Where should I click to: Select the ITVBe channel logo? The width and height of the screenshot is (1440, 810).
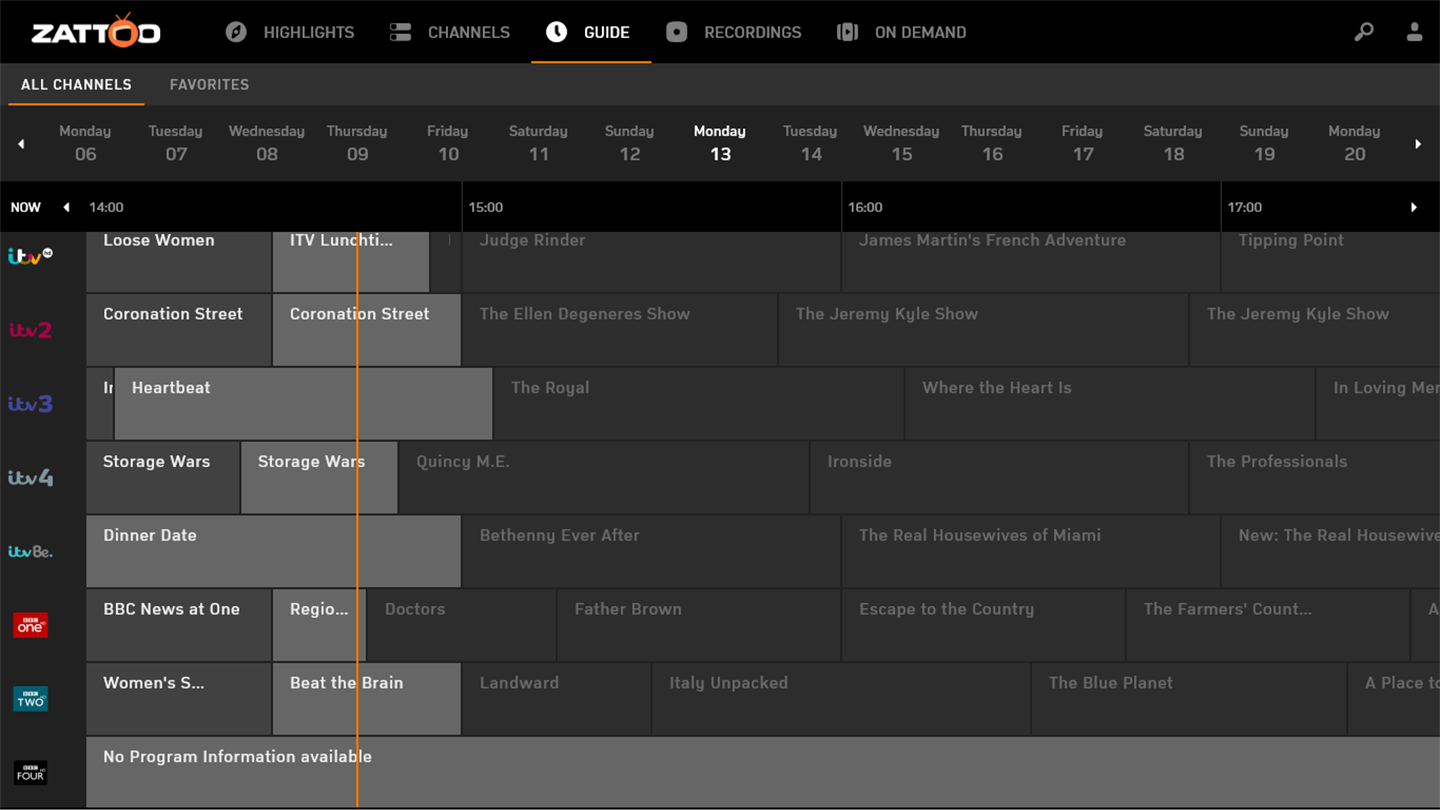pos(30,551)
